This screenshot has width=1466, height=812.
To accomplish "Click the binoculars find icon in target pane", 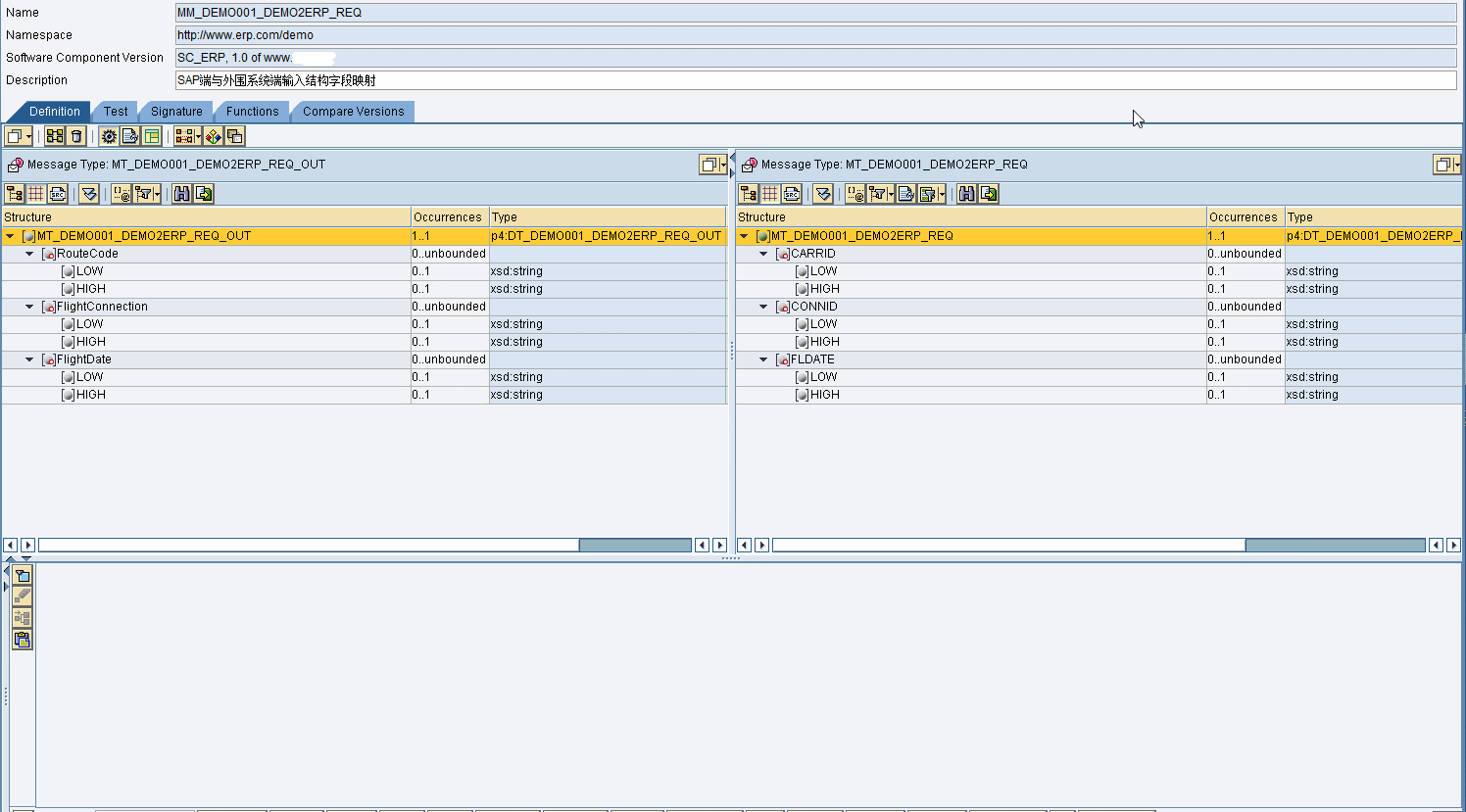I will pos(967,194).
